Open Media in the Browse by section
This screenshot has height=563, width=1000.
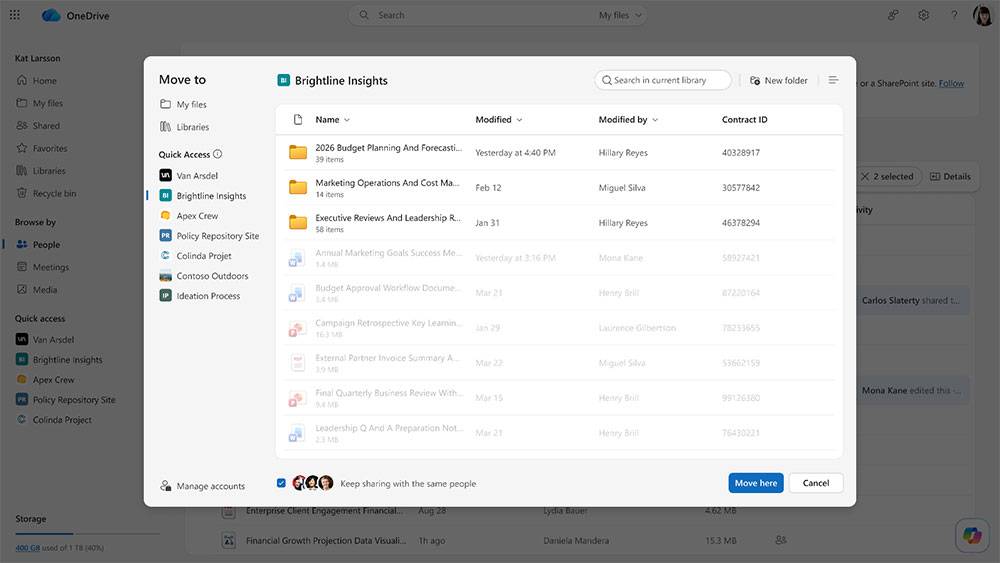37,289
